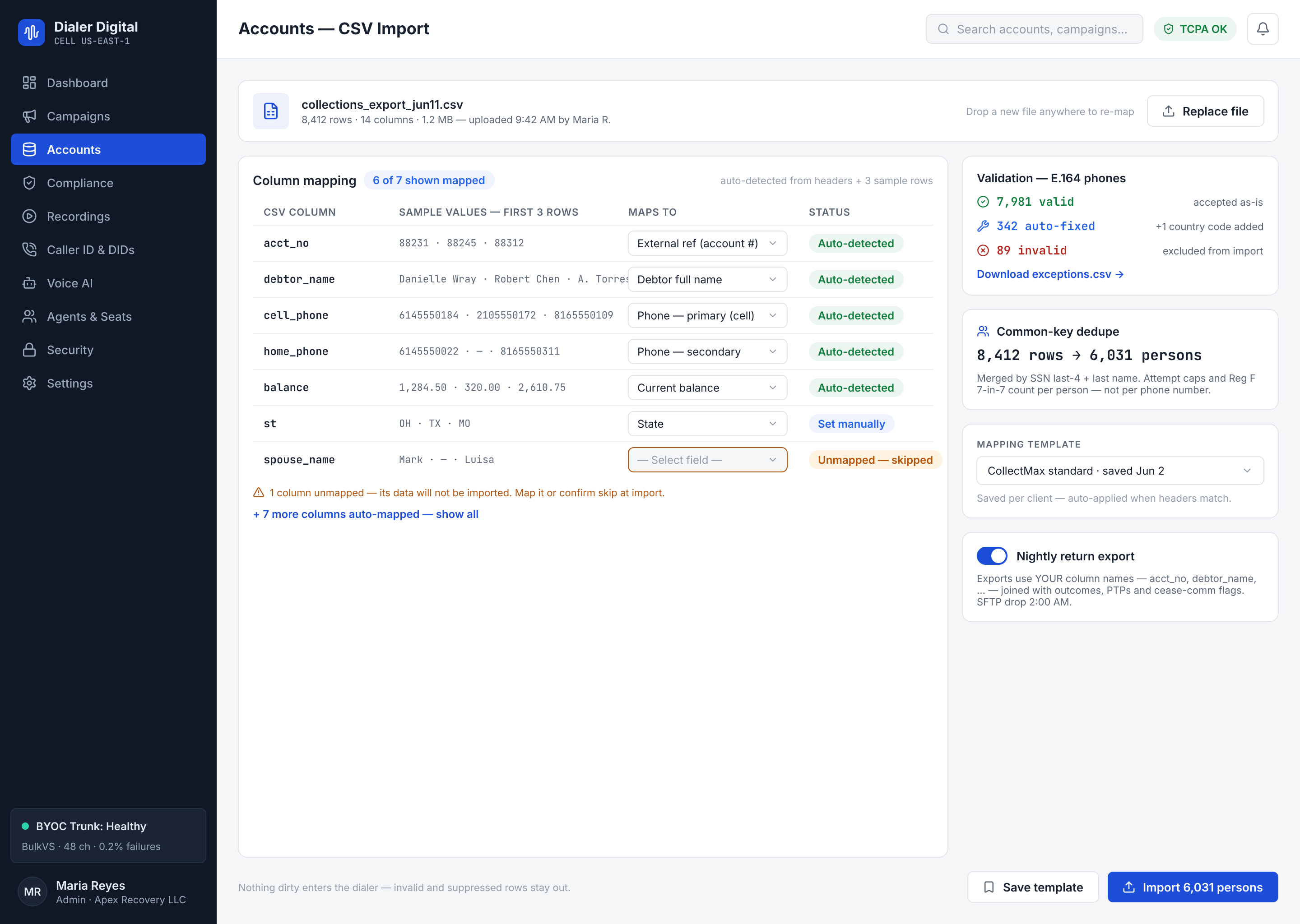Open the Settings menu item
This screenshot has width=1300, height=924.
pos(108,383)
